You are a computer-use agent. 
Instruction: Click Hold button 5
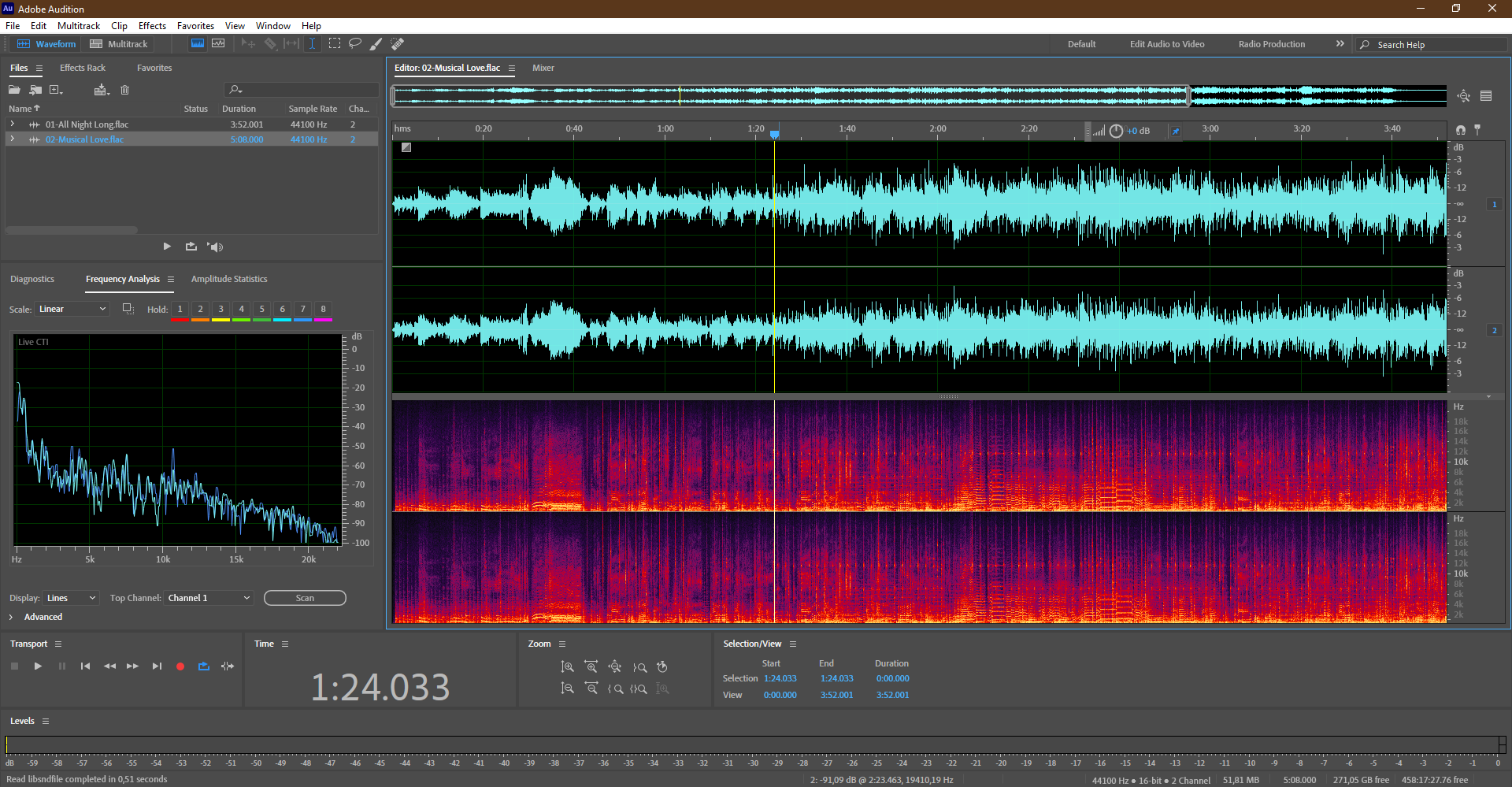tap(261, 310)
